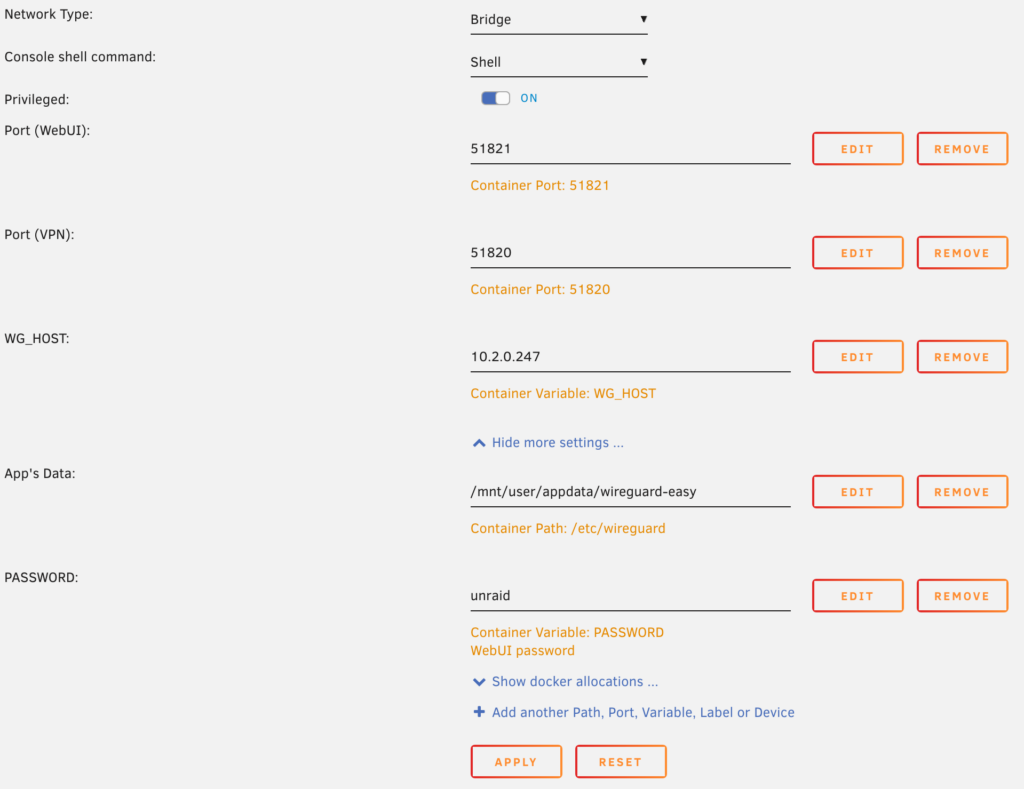Click the Port (VPN) value field

(630, 253)
